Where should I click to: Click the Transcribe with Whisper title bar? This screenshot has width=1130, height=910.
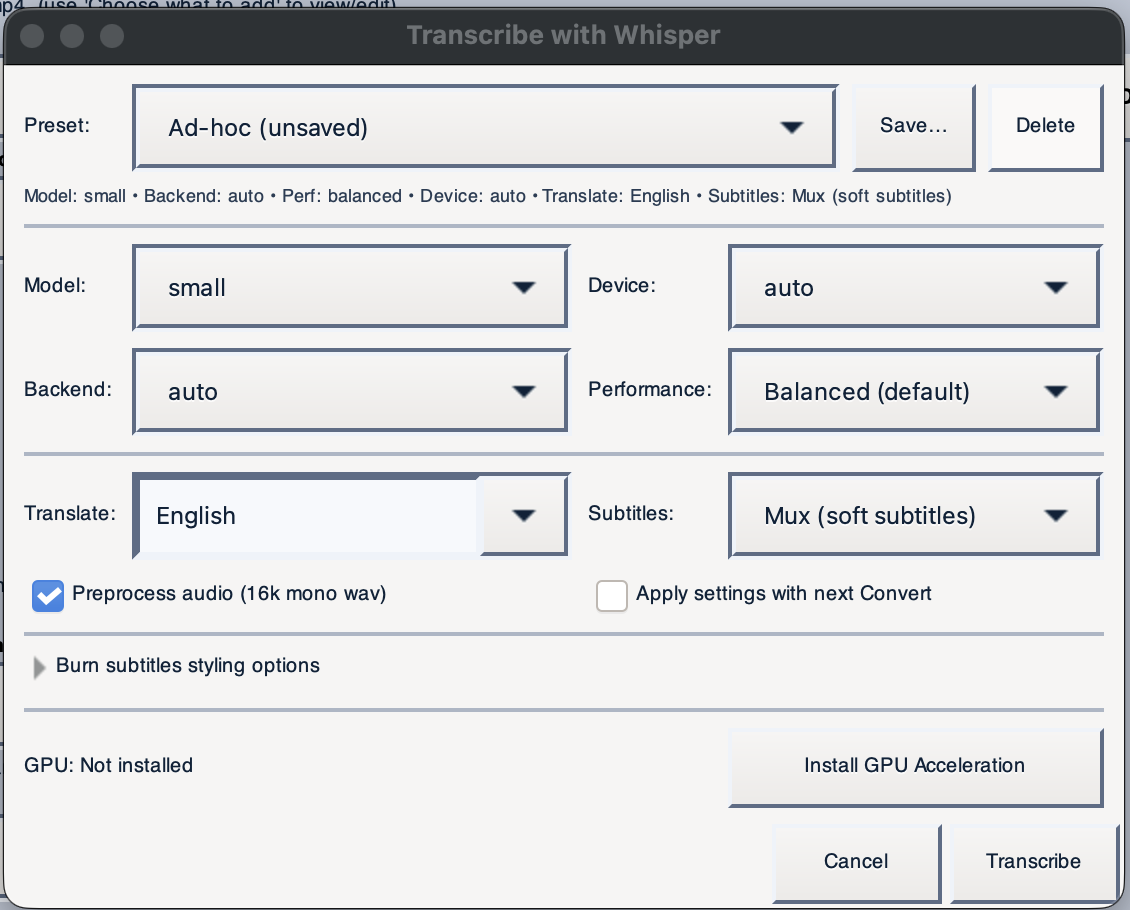click(x=563, y=36)
